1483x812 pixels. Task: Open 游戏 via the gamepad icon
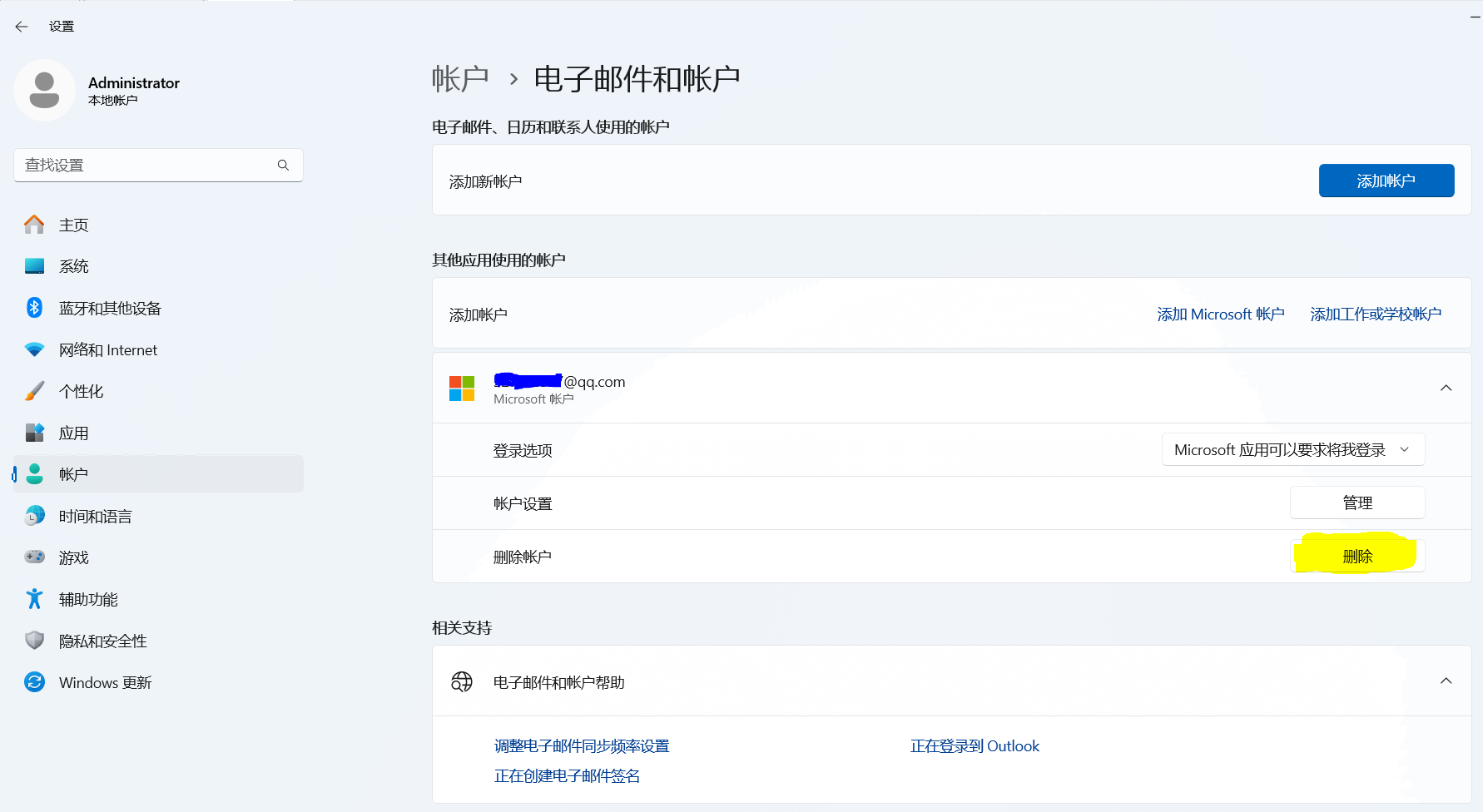(34, 557)
